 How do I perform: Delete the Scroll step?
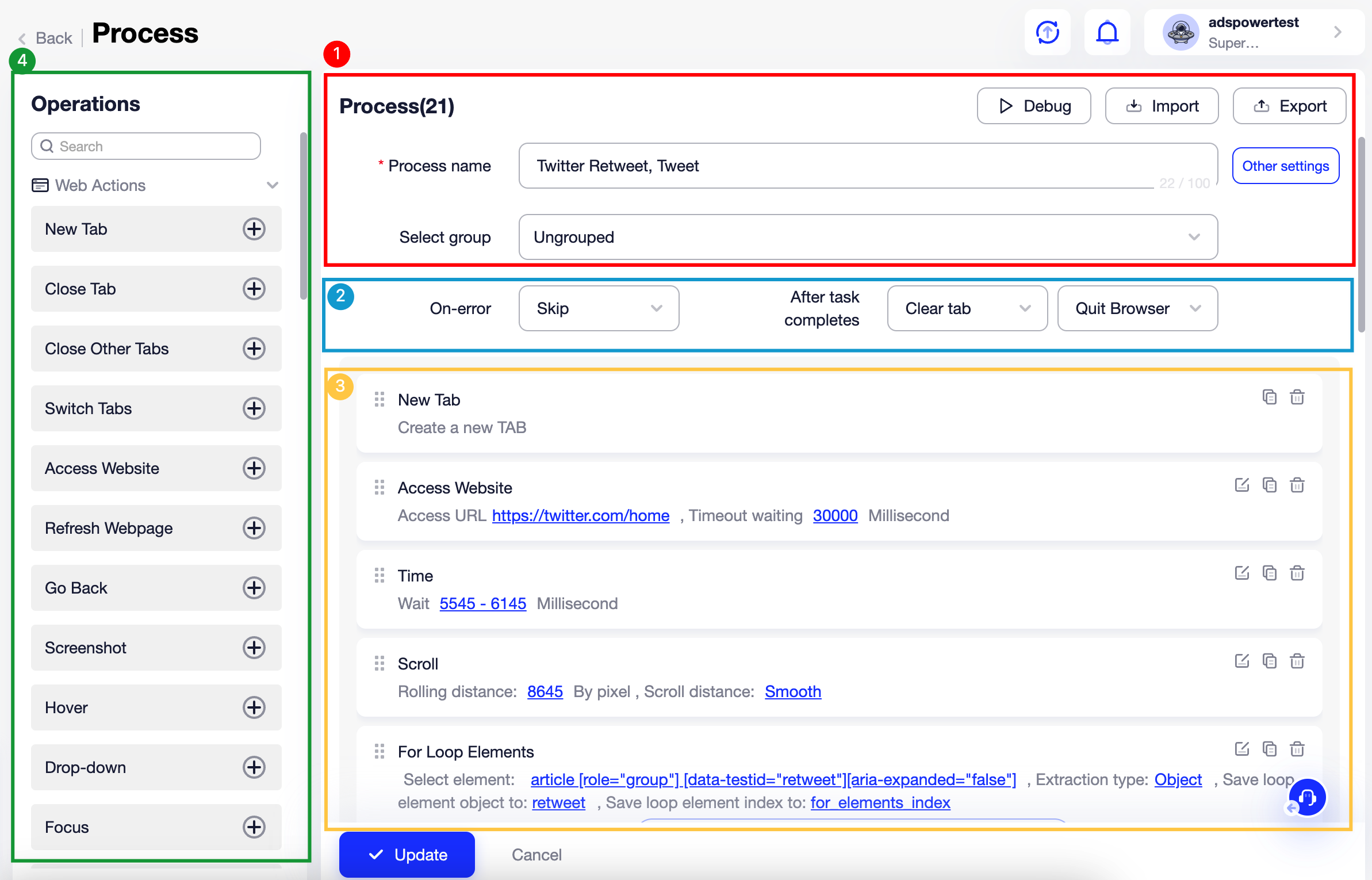tap(1297, 661)
